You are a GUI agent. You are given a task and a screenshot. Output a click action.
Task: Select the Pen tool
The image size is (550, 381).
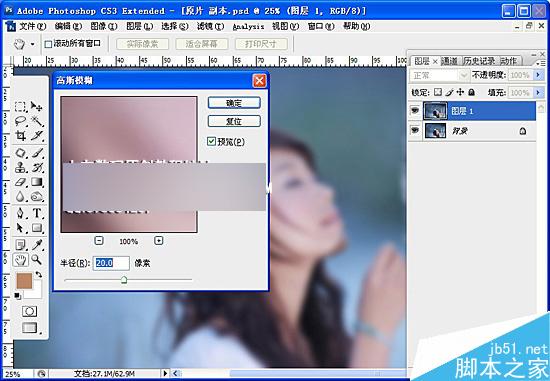tap(20, 213)
